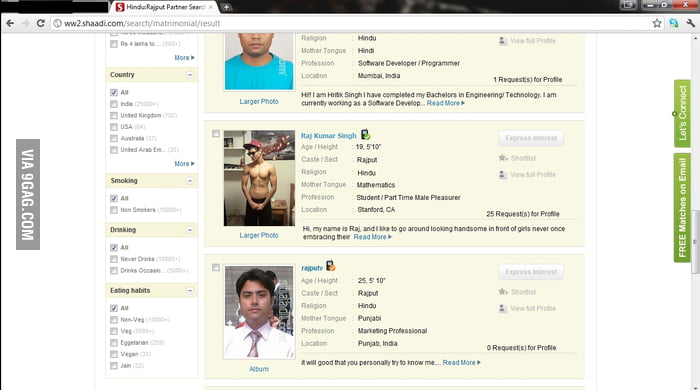Uncheck the Smoking All checkbox
Image resolution: width=700 pixels, height=390 pixels.
(114, 198)
